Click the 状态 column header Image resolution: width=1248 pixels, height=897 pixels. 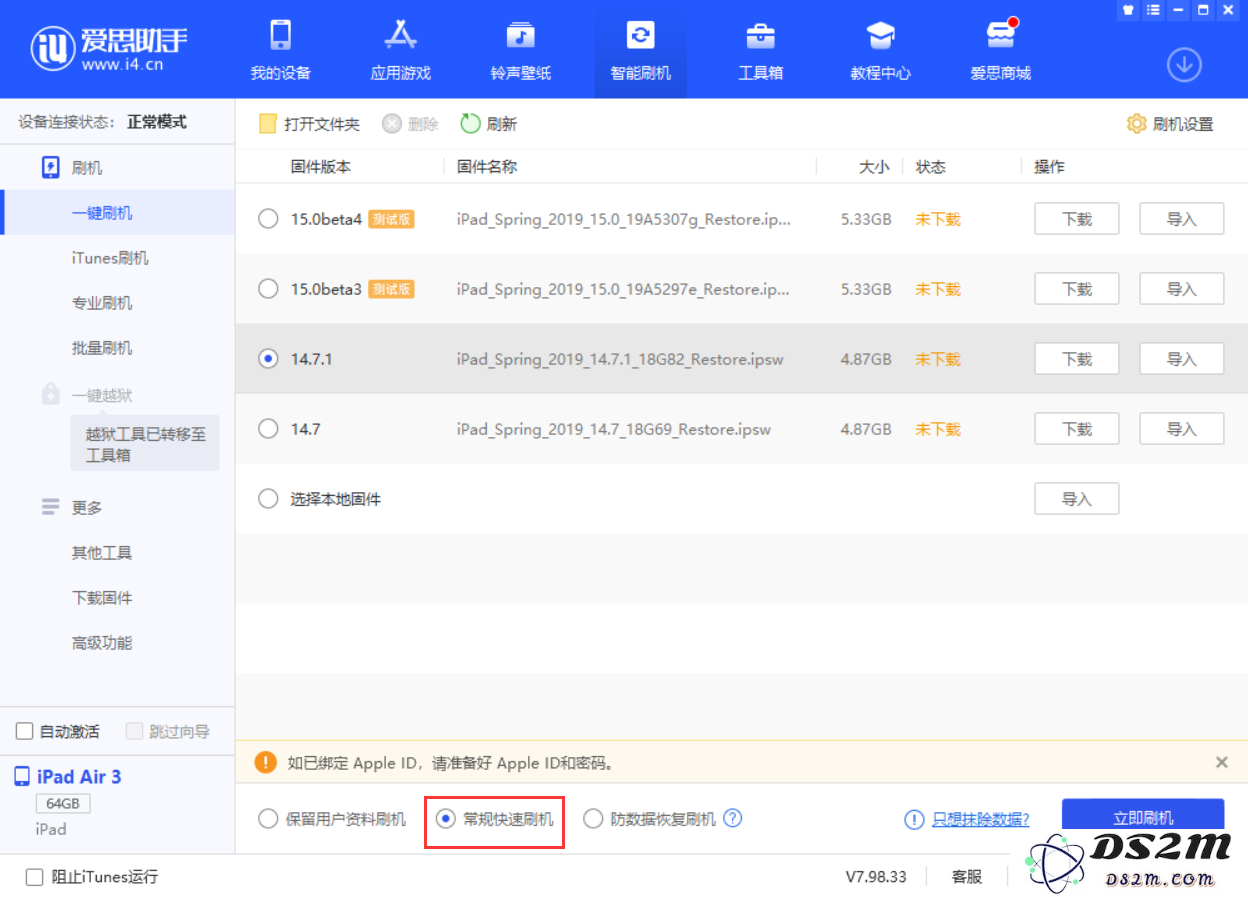click(x=931, y=167)
